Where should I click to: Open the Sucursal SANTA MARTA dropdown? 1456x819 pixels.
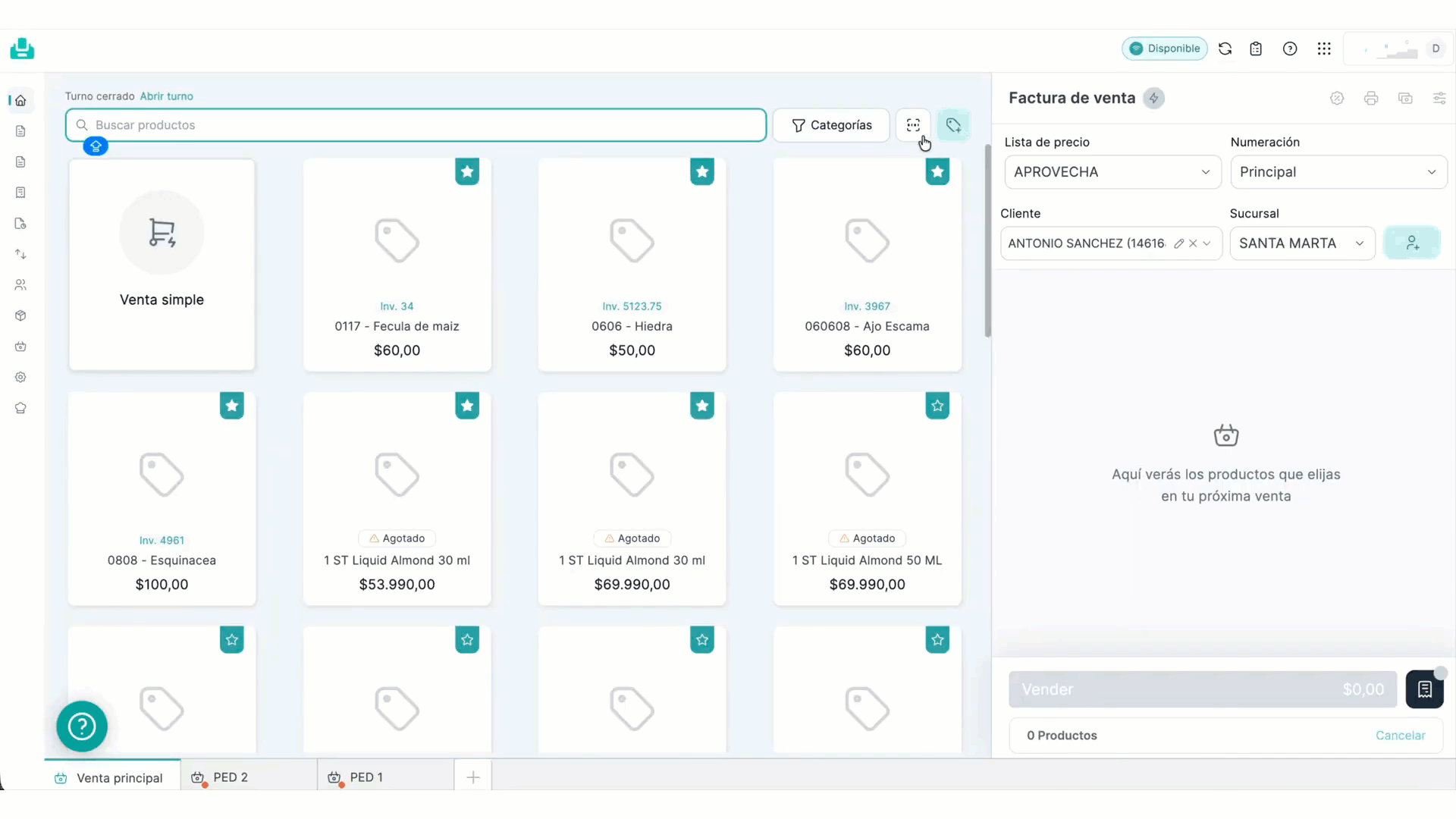click(1302, 243)
